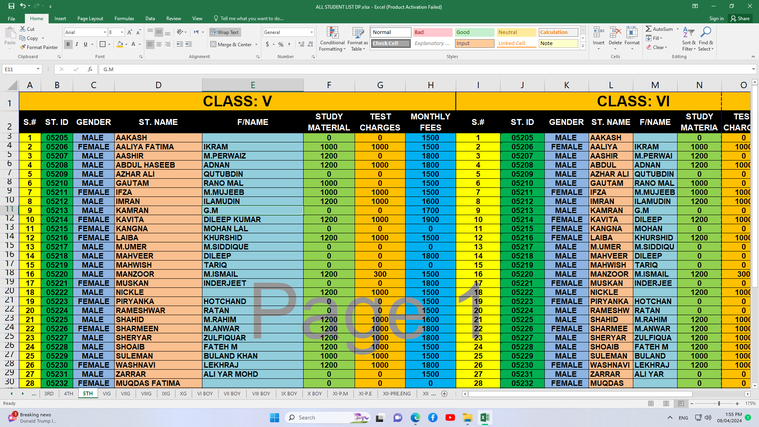
Task: Open Find & Select magnifier
Action: pos(706,39)
